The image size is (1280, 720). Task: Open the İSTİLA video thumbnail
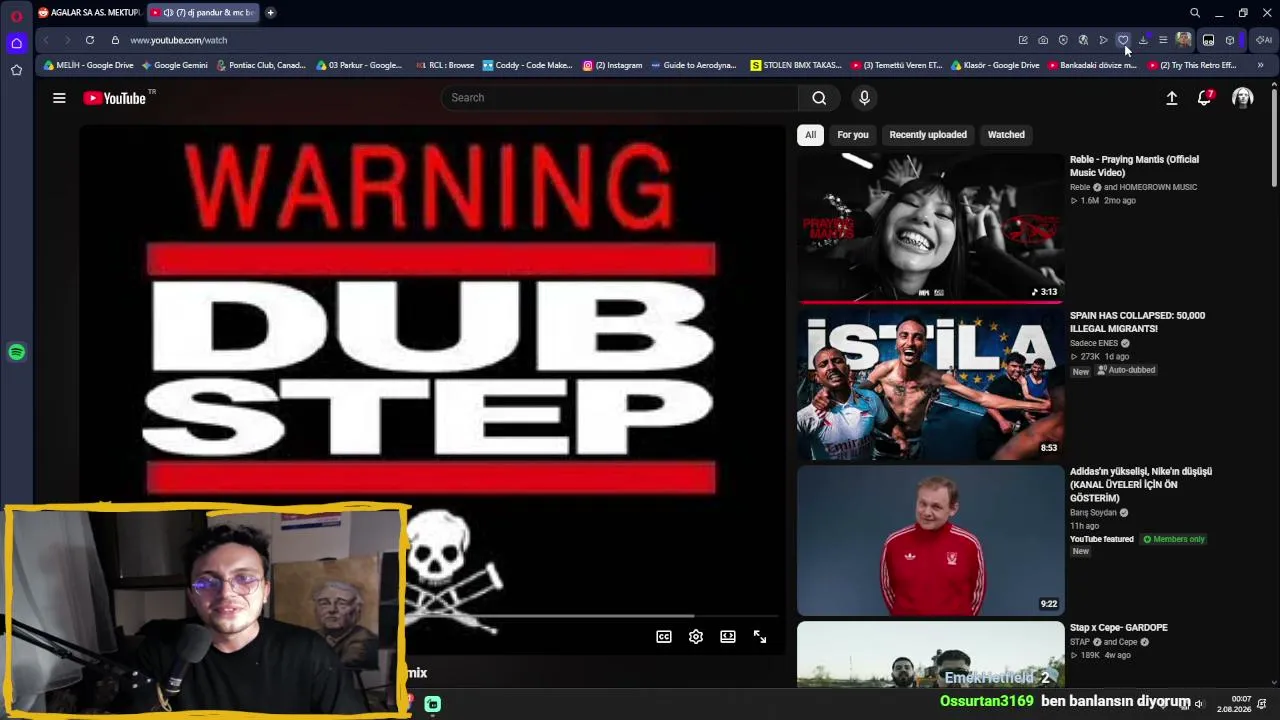click(931, 383)
